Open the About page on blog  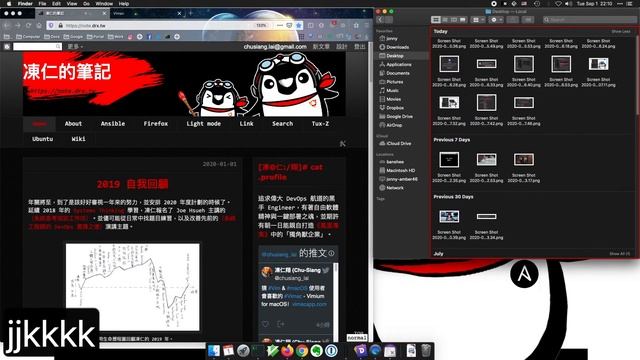pyautogui.click(x=73, y=124)
